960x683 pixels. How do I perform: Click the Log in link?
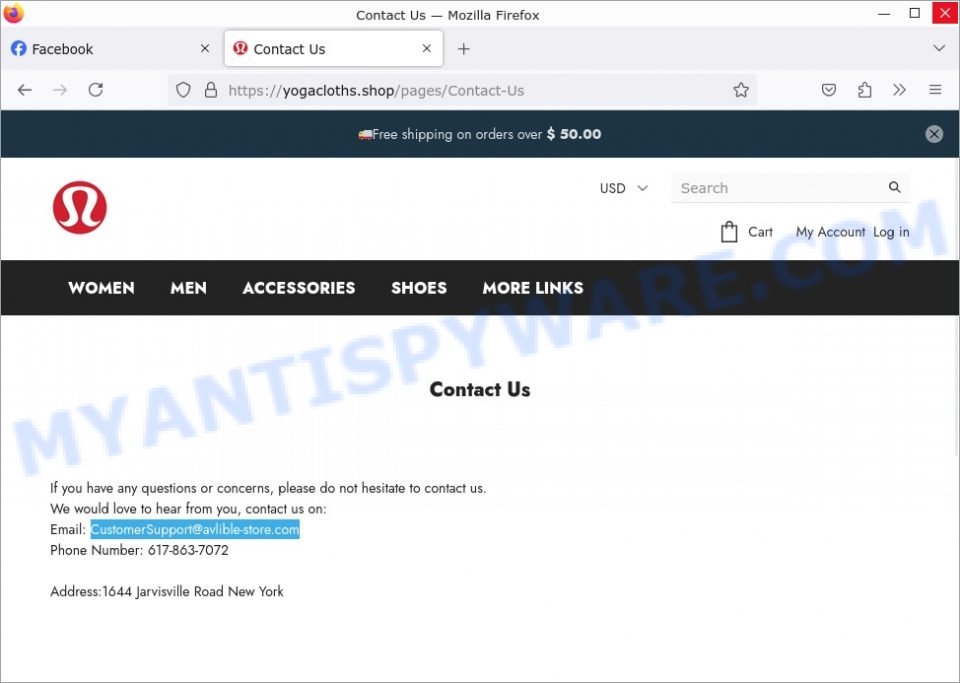(891, 232)
